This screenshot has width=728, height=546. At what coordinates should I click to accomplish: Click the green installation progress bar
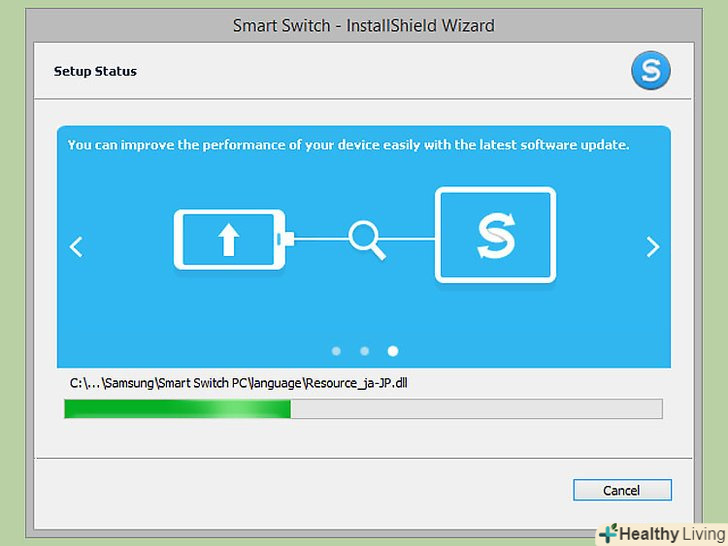click(363, 409)
